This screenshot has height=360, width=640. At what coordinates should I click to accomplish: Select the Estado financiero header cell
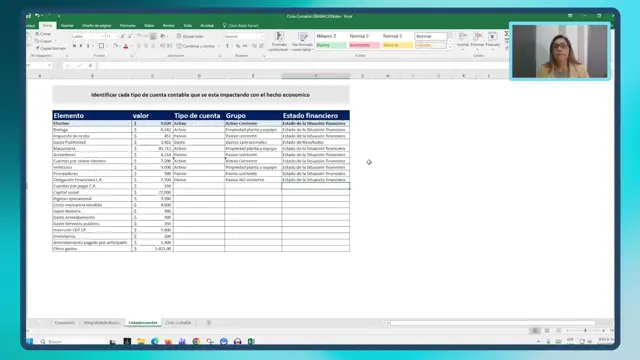pyautogui.click(x=316, y=116)
